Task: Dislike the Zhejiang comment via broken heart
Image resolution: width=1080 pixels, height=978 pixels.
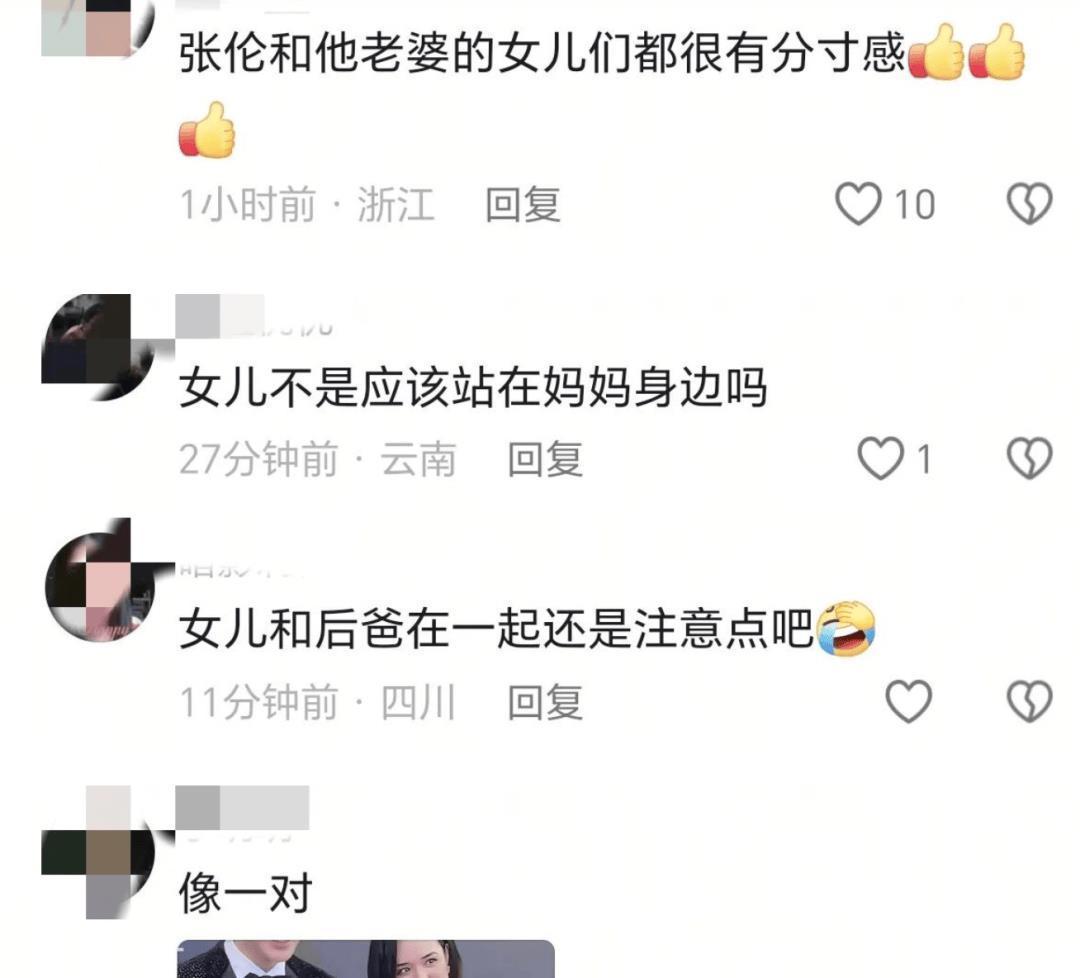Action: click(1029, 204)
